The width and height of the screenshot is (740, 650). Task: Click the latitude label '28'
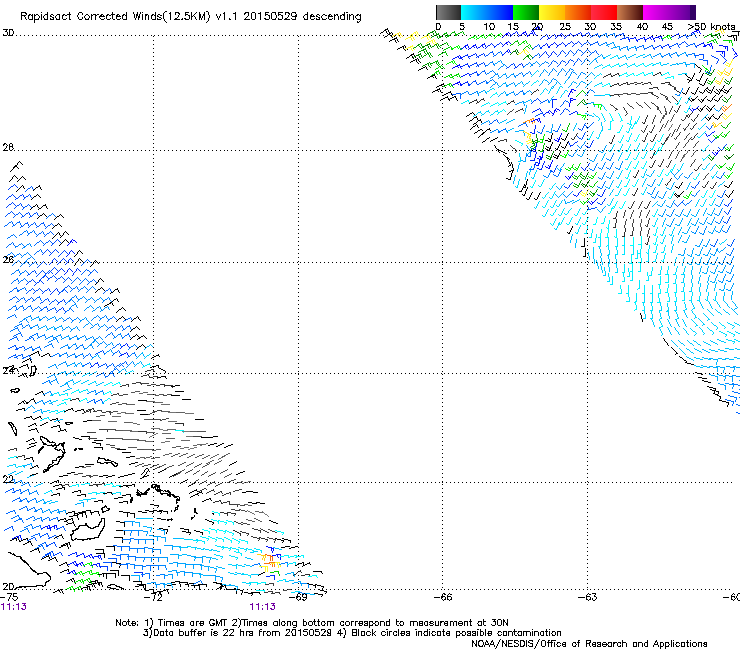coord(8,147)
